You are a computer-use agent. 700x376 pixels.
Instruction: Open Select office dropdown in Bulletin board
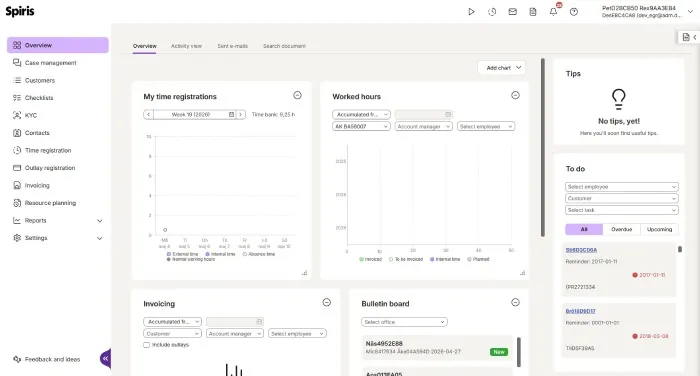click(404, 322)
